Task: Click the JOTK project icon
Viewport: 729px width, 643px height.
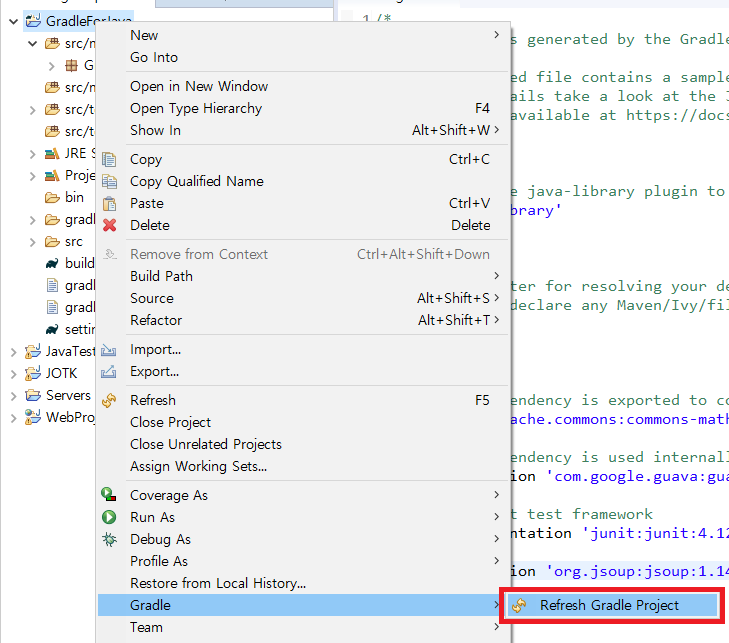Action: coord(33,373)
